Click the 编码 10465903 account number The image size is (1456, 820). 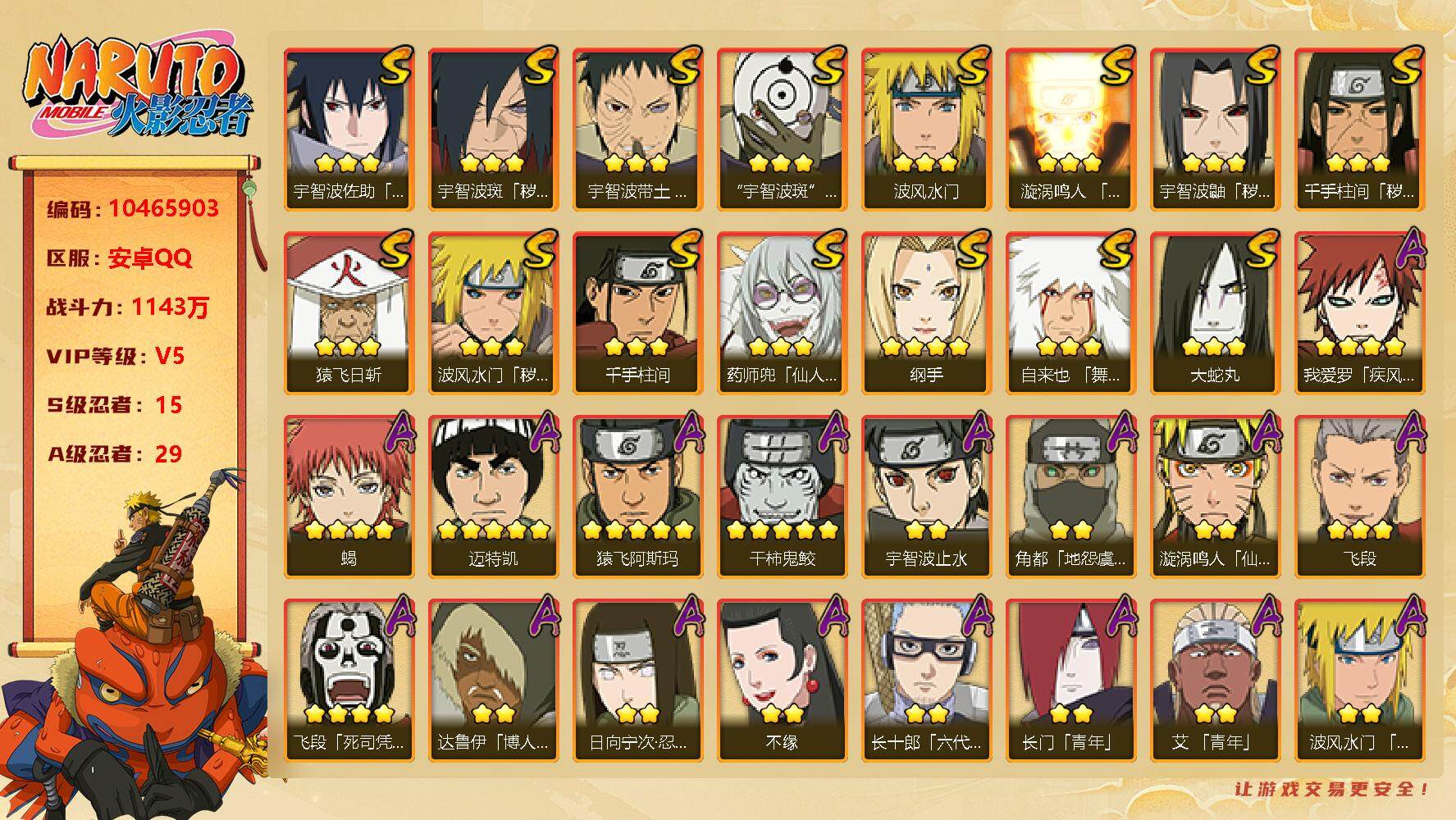133,208
